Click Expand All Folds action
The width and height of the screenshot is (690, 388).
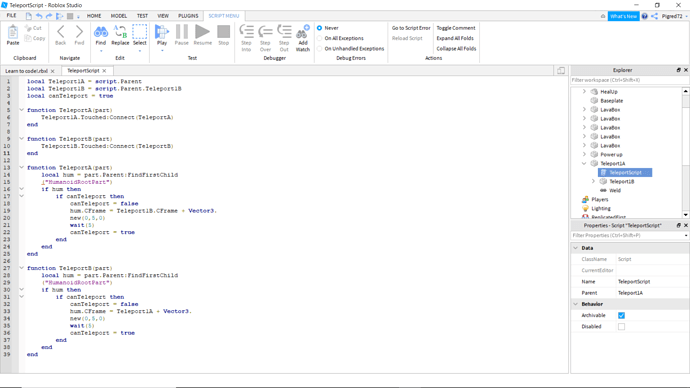pyautogui.click(x=455, y=38)
